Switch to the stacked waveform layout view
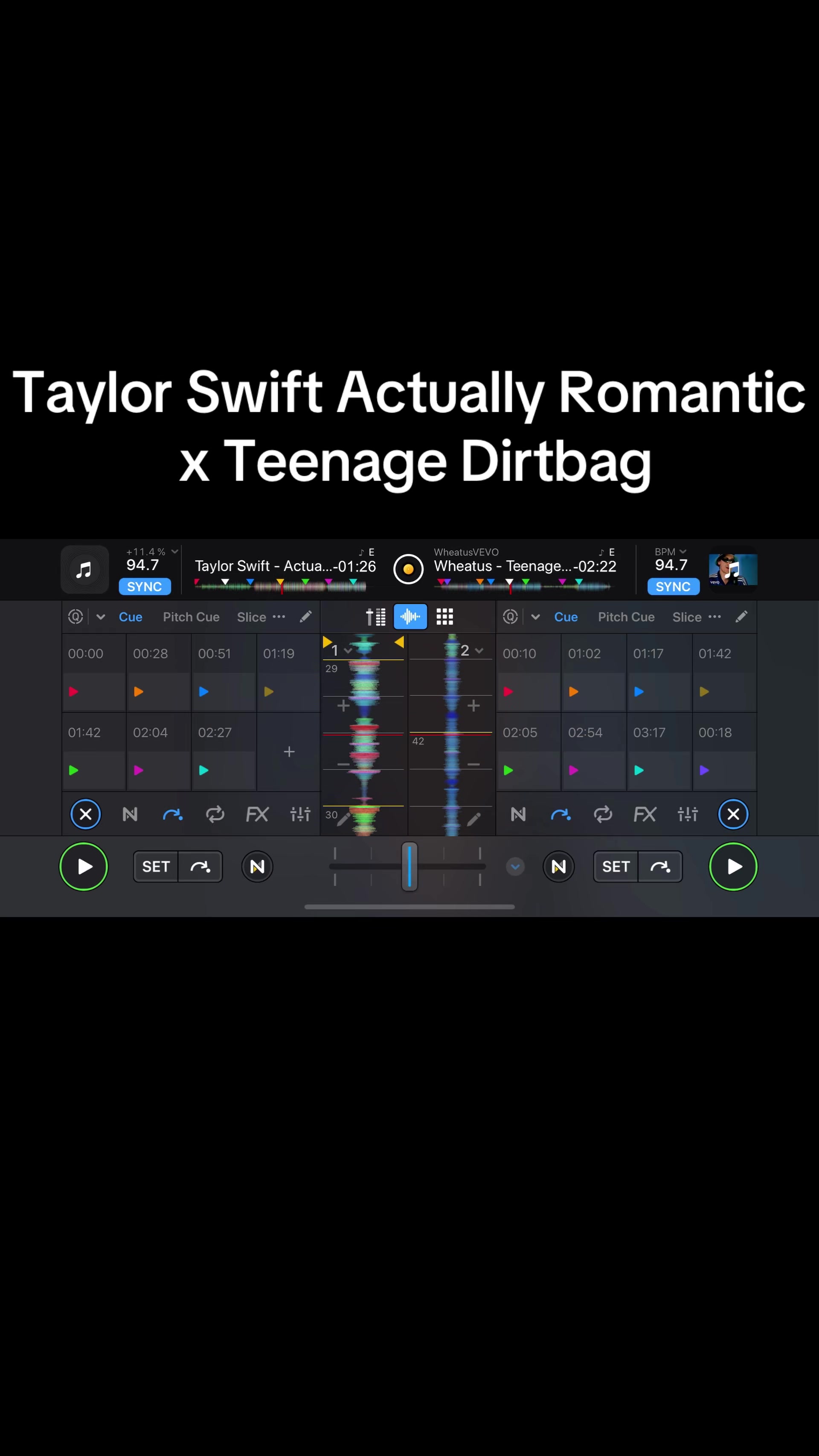This screenshot has height=1456, width=819. (376, 617)
